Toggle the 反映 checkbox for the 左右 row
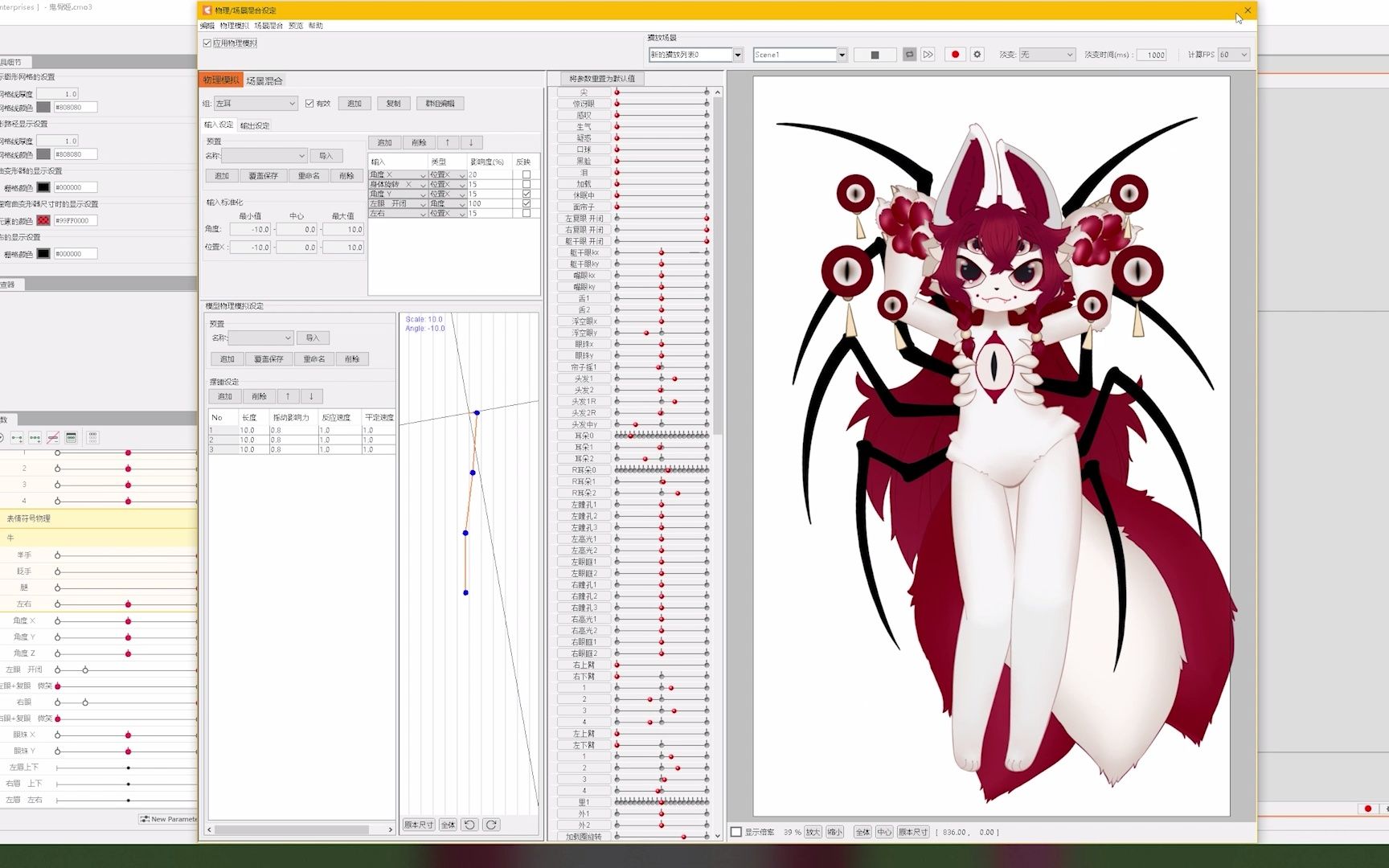The width and height of the screenshot is (1389, 868). 527,213
